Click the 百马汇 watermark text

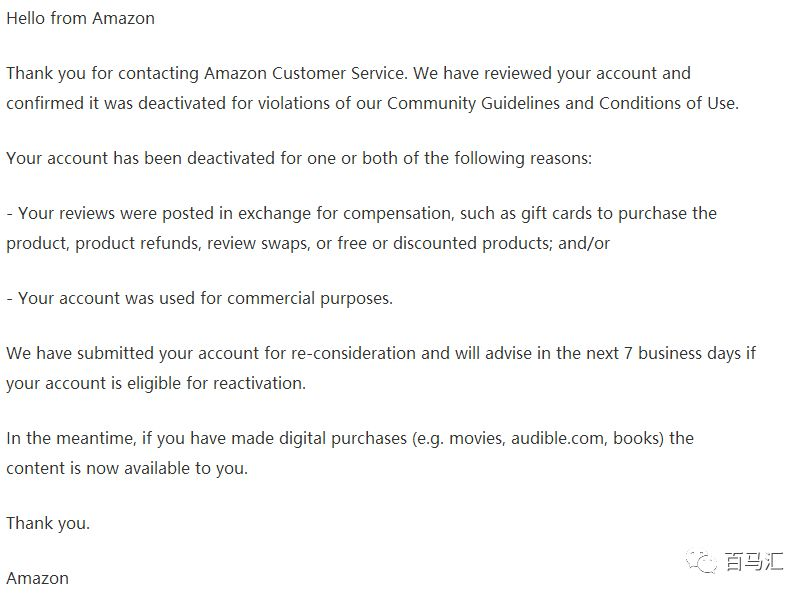(754, 561)
